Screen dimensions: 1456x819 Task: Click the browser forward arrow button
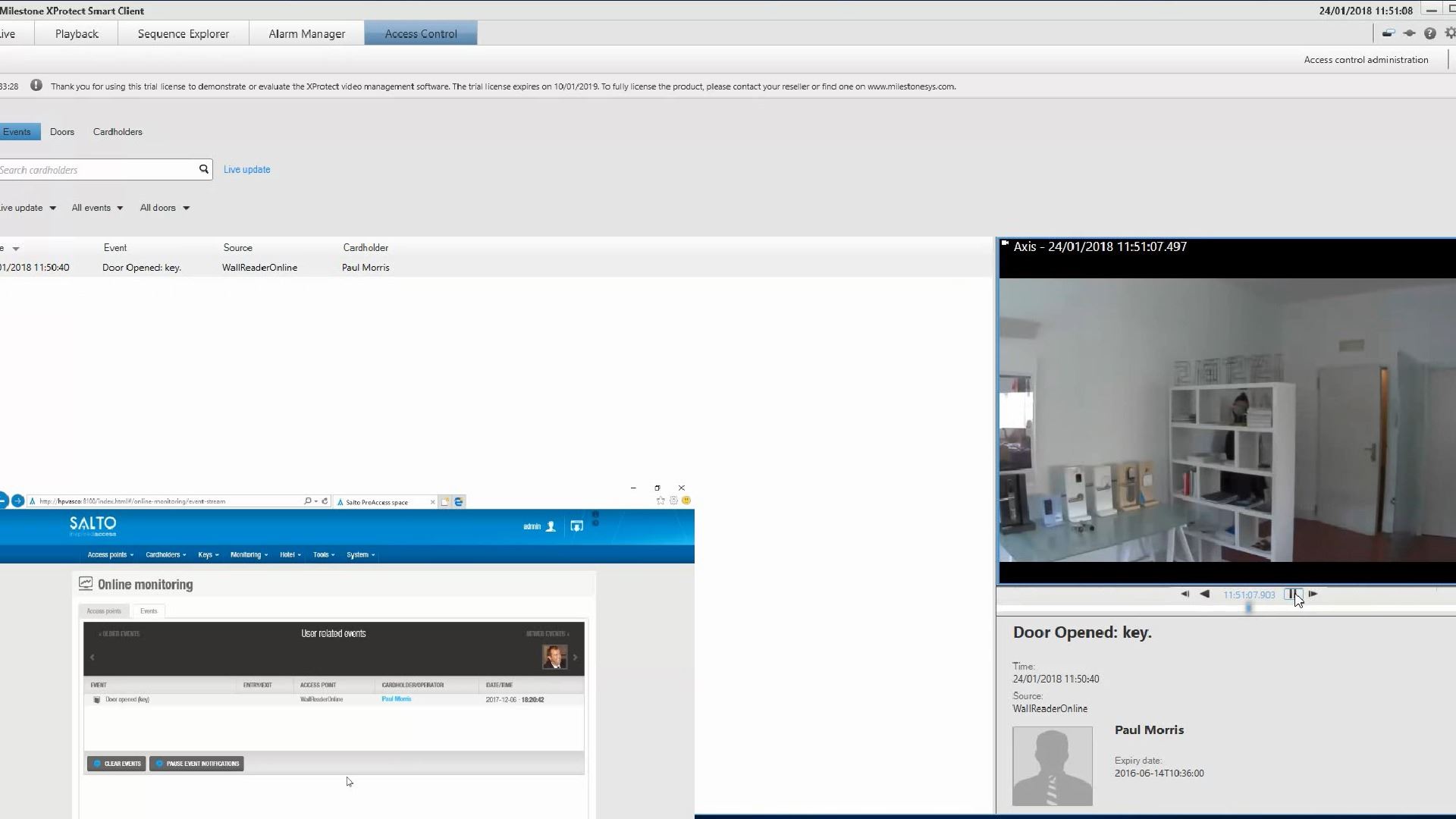point(17,500)
